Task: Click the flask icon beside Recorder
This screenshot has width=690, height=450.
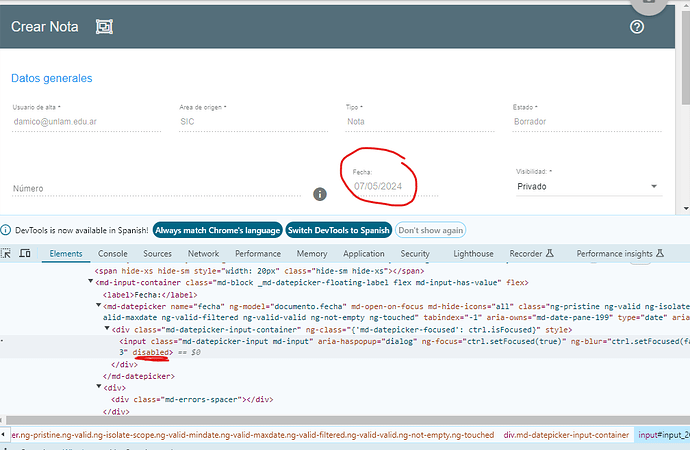Action: [x=550, y=253]
